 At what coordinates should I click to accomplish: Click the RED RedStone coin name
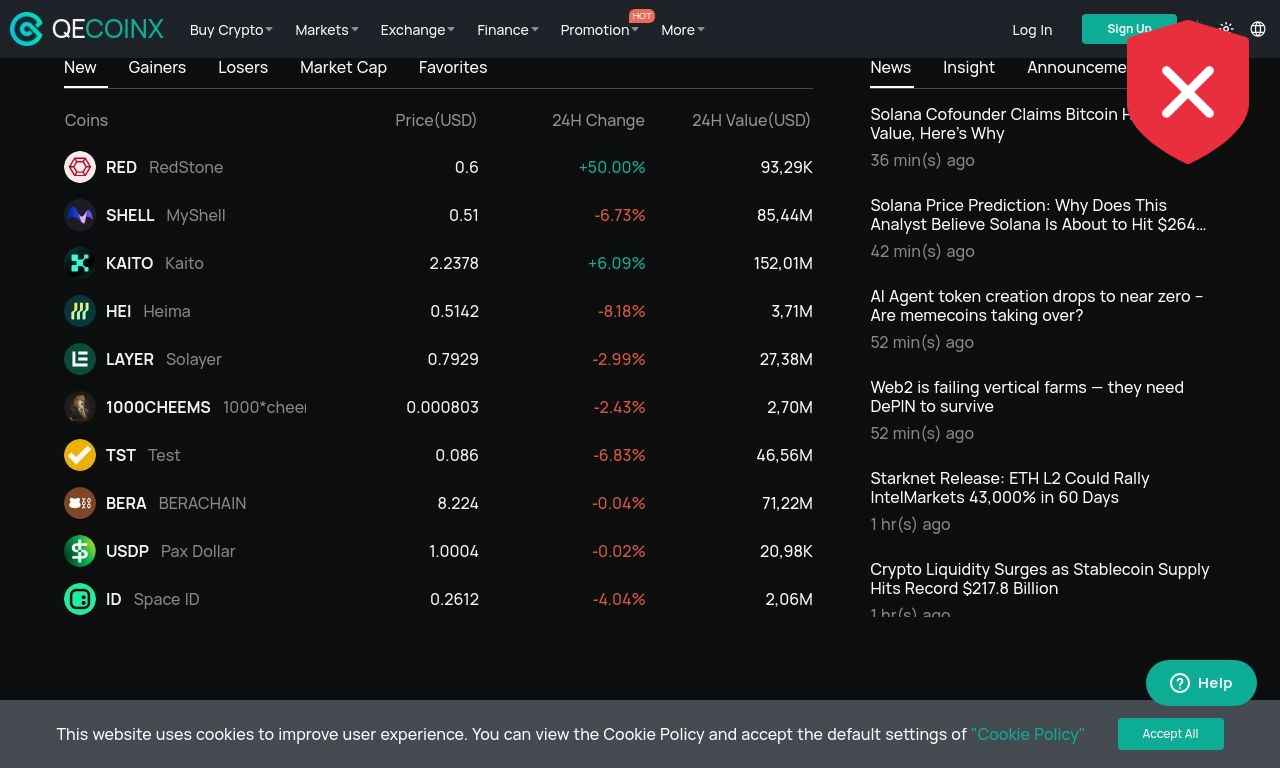pos(164,167)
